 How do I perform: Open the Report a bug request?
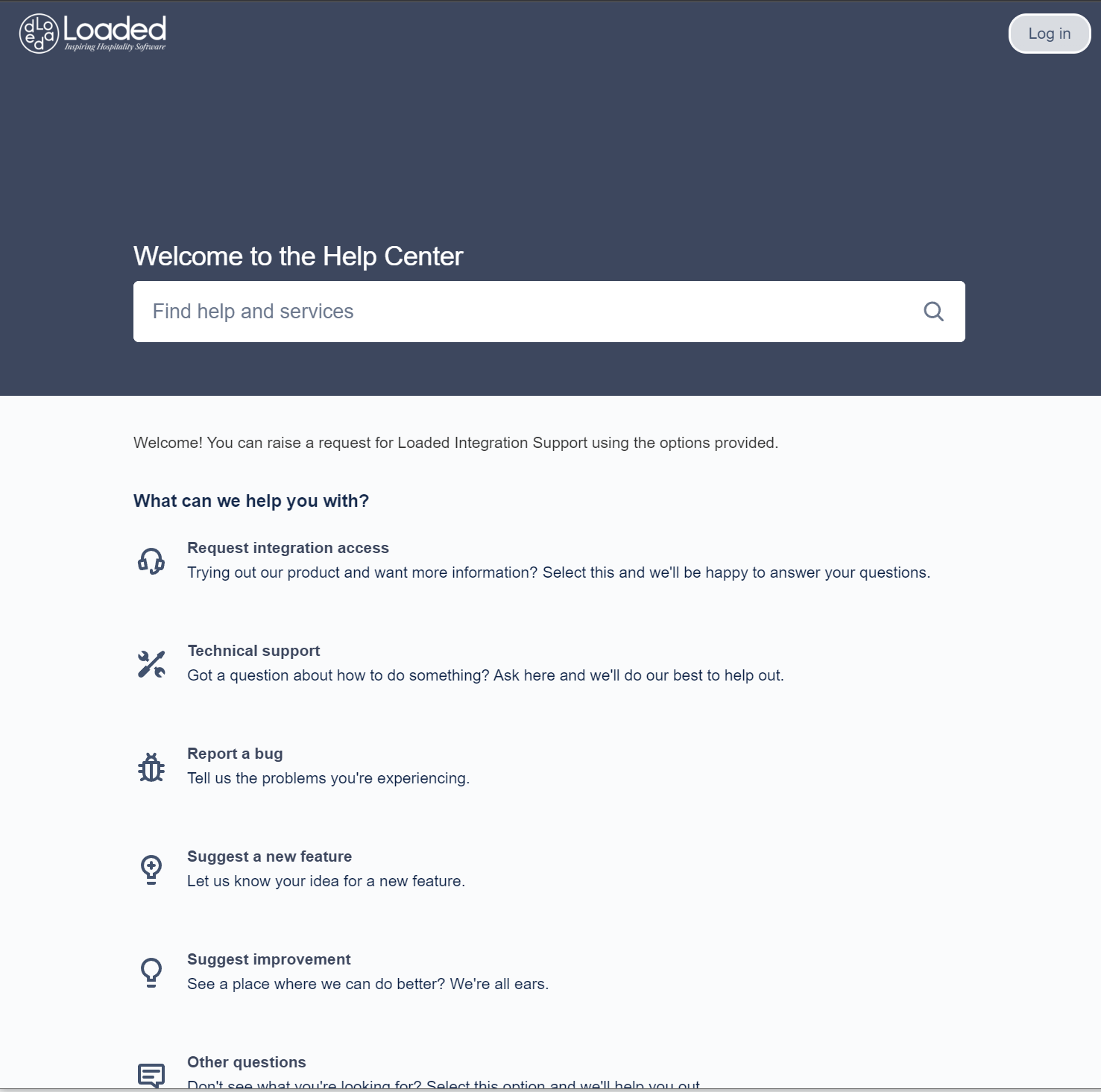(235, 754)
